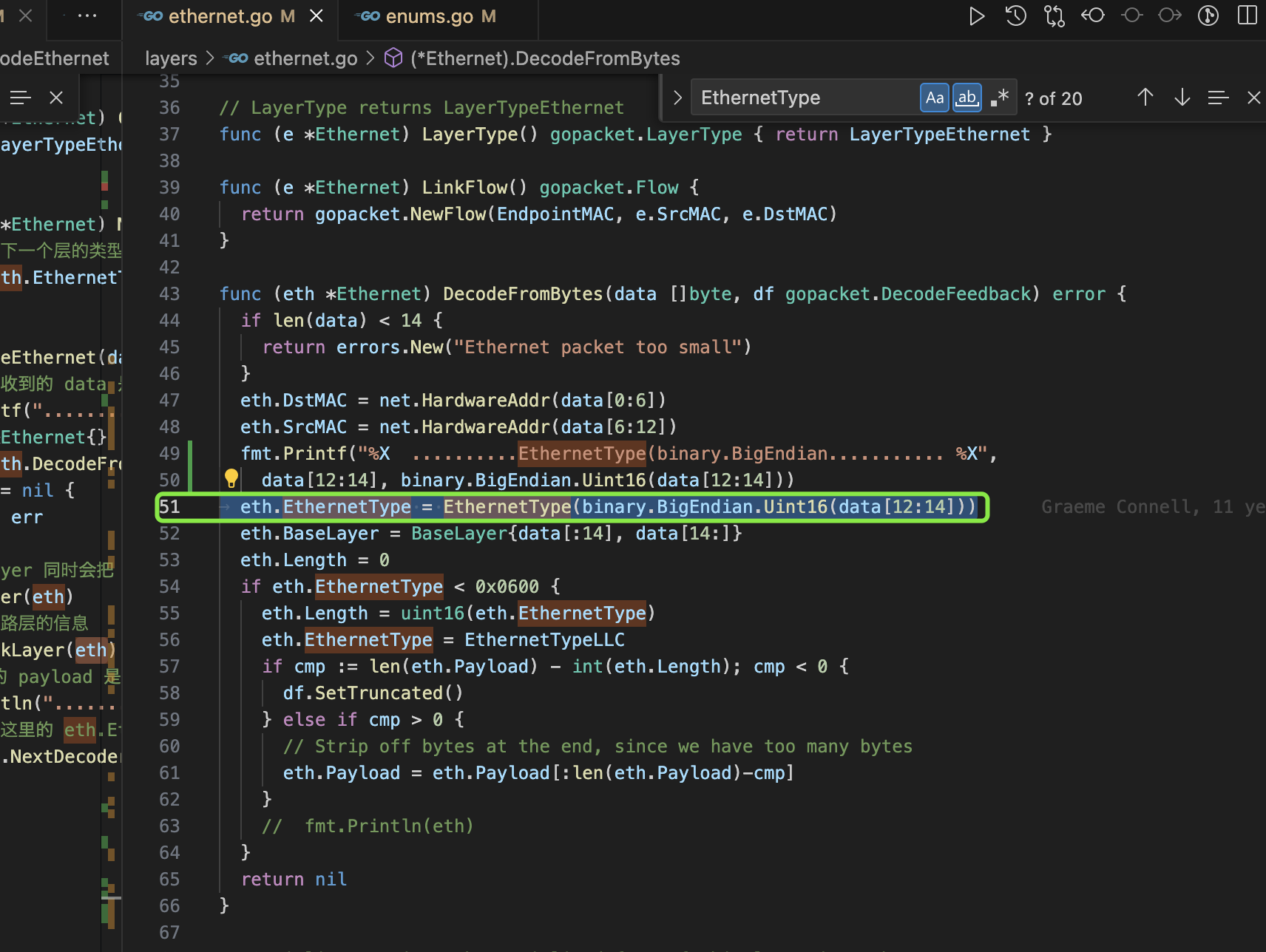Close the ethernet.go tab
Viewport: 1266px width, 952px height.
(316, 16)
